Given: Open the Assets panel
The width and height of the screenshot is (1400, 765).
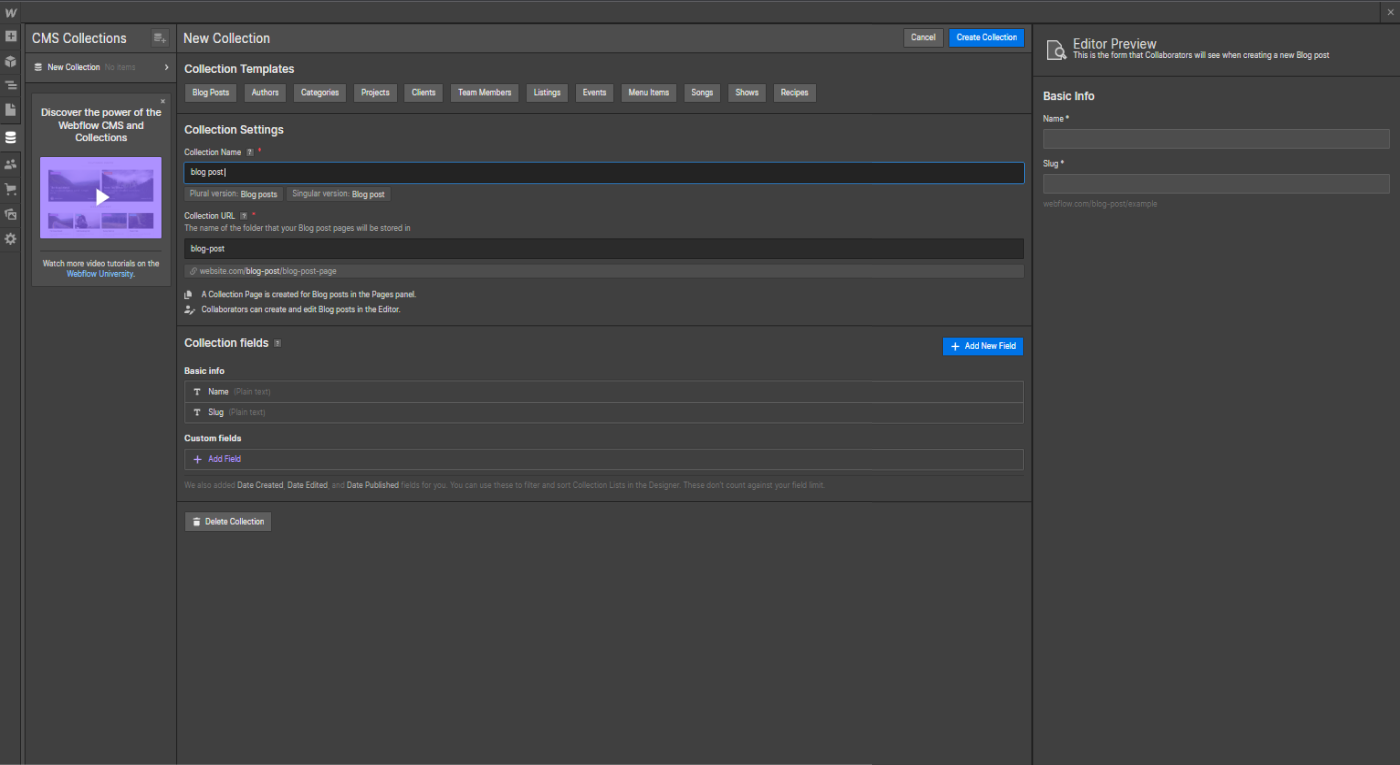Looking at the screenshot, I should (11, 213).
